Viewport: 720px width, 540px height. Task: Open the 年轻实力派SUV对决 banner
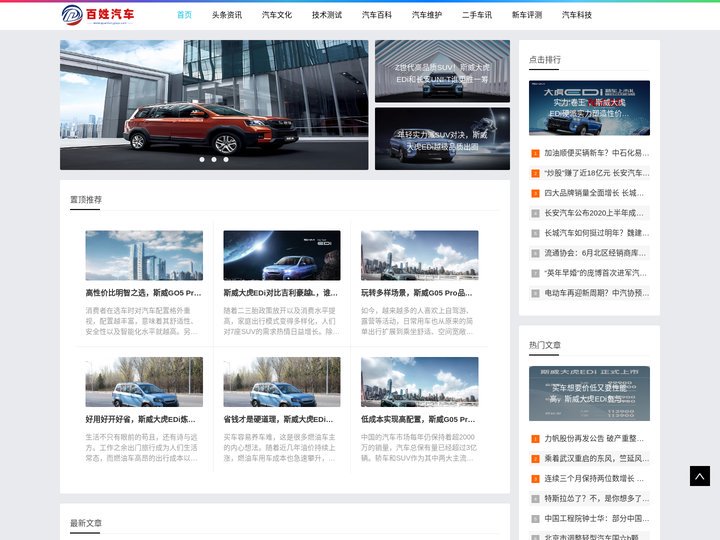pyautogui.click(x=442, y=139)
